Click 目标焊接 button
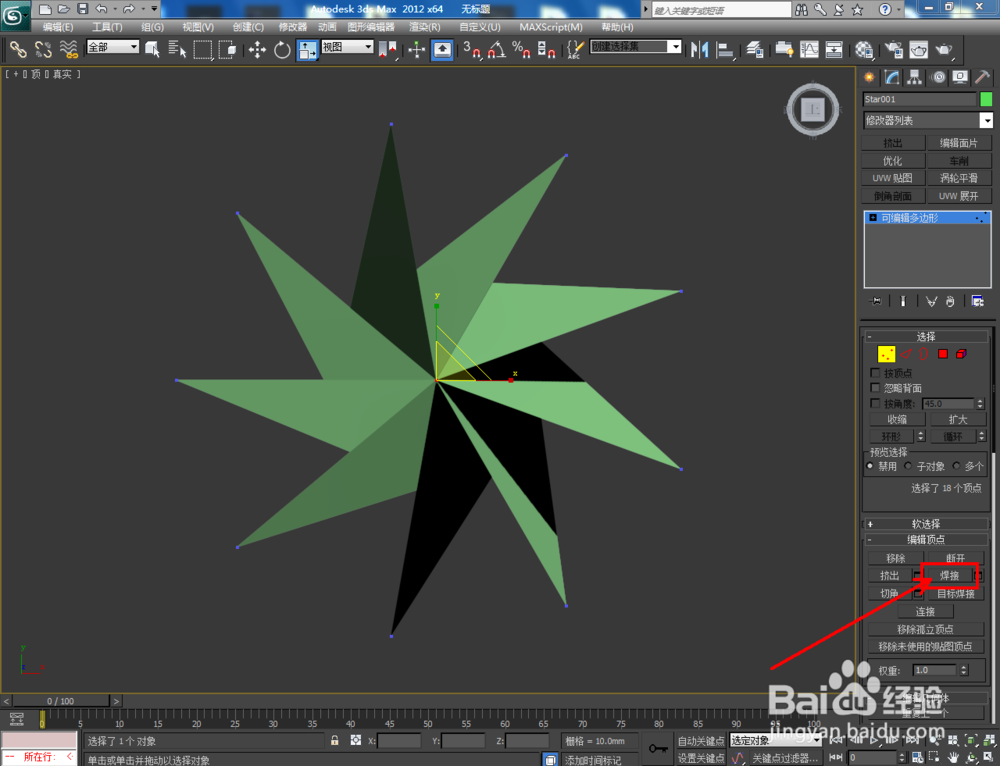Viewport: 1000px width, 766px height. point(955,594)
